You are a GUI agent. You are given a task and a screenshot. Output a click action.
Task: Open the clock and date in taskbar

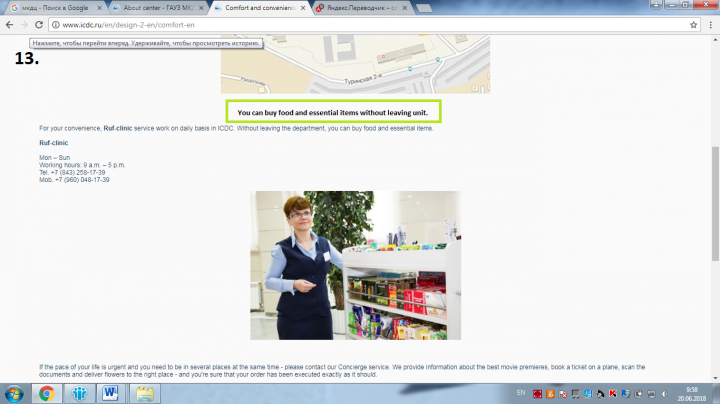coord(692,394)
